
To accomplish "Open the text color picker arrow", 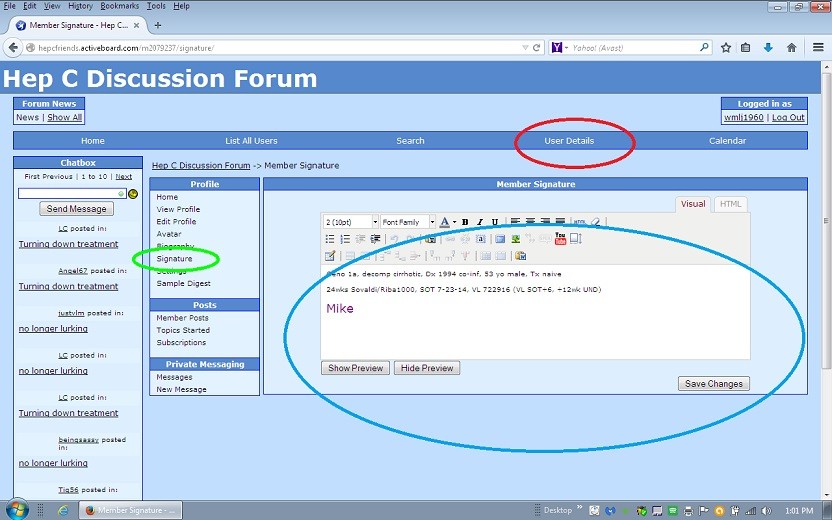I will click(x=455, y=222).
